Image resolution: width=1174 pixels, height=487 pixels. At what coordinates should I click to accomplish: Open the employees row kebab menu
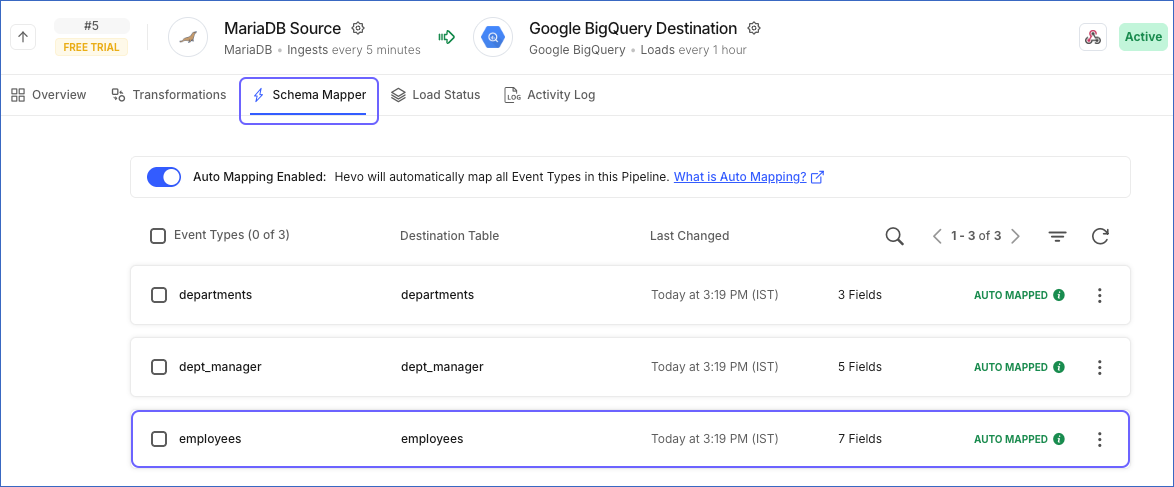pyautogui.click(x=1099, y=439)
